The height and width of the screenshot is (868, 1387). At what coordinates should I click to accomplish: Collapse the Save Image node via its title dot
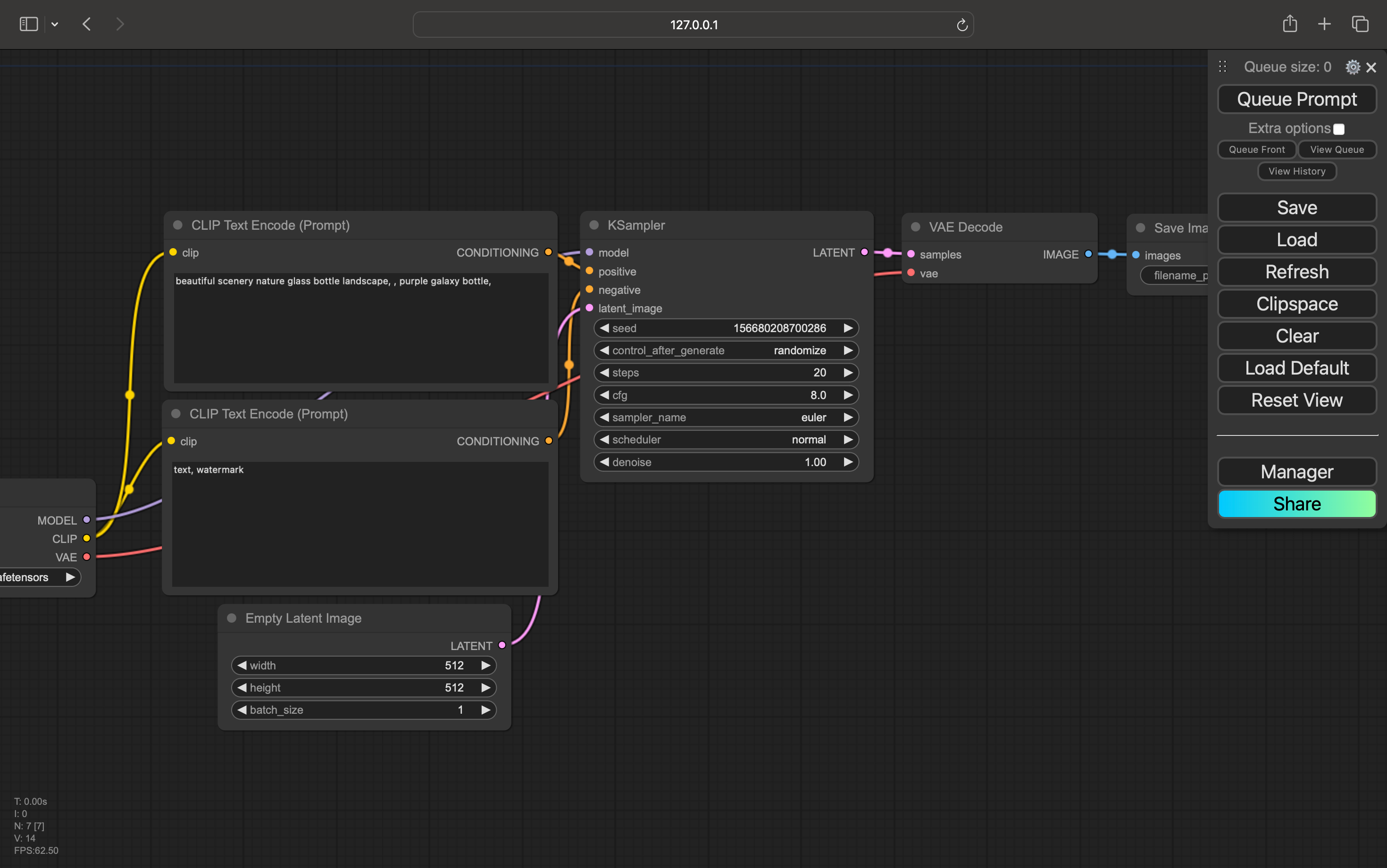pos(1141,228)
